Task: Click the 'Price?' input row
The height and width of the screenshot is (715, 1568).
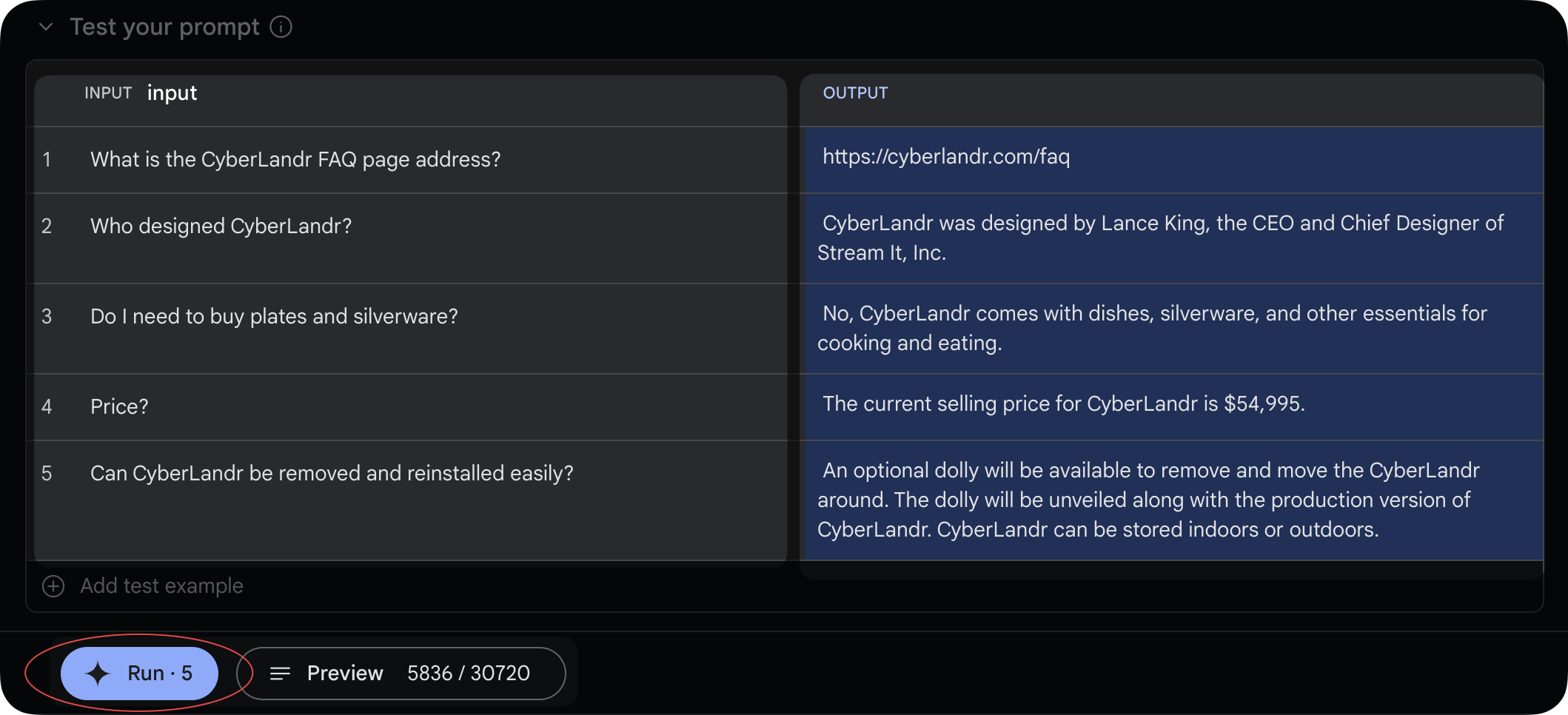Action: pyautogui.click(x=411, y=407)
